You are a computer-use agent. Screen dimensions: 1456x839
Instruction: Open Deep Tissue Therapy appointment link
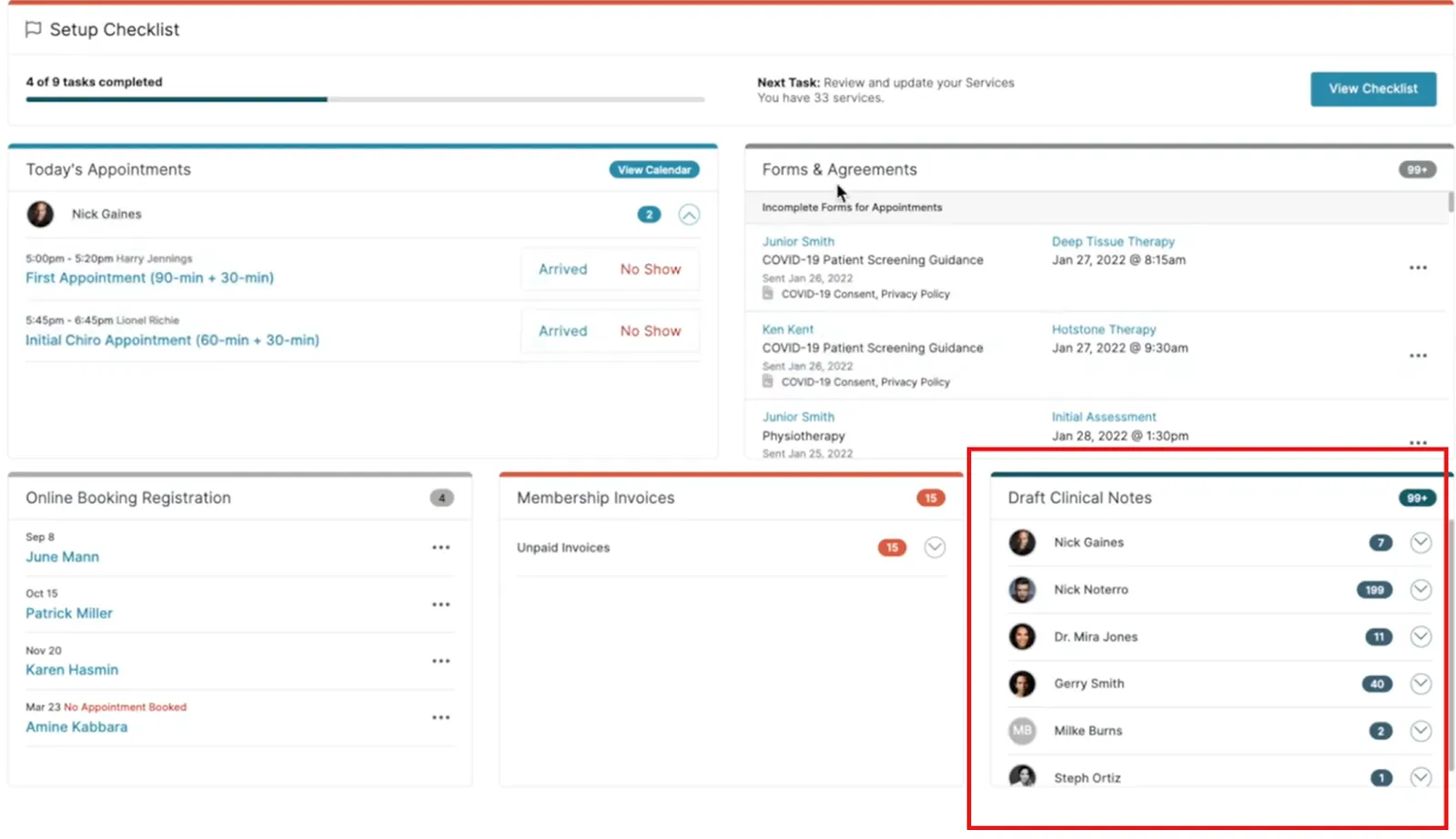1113,241
